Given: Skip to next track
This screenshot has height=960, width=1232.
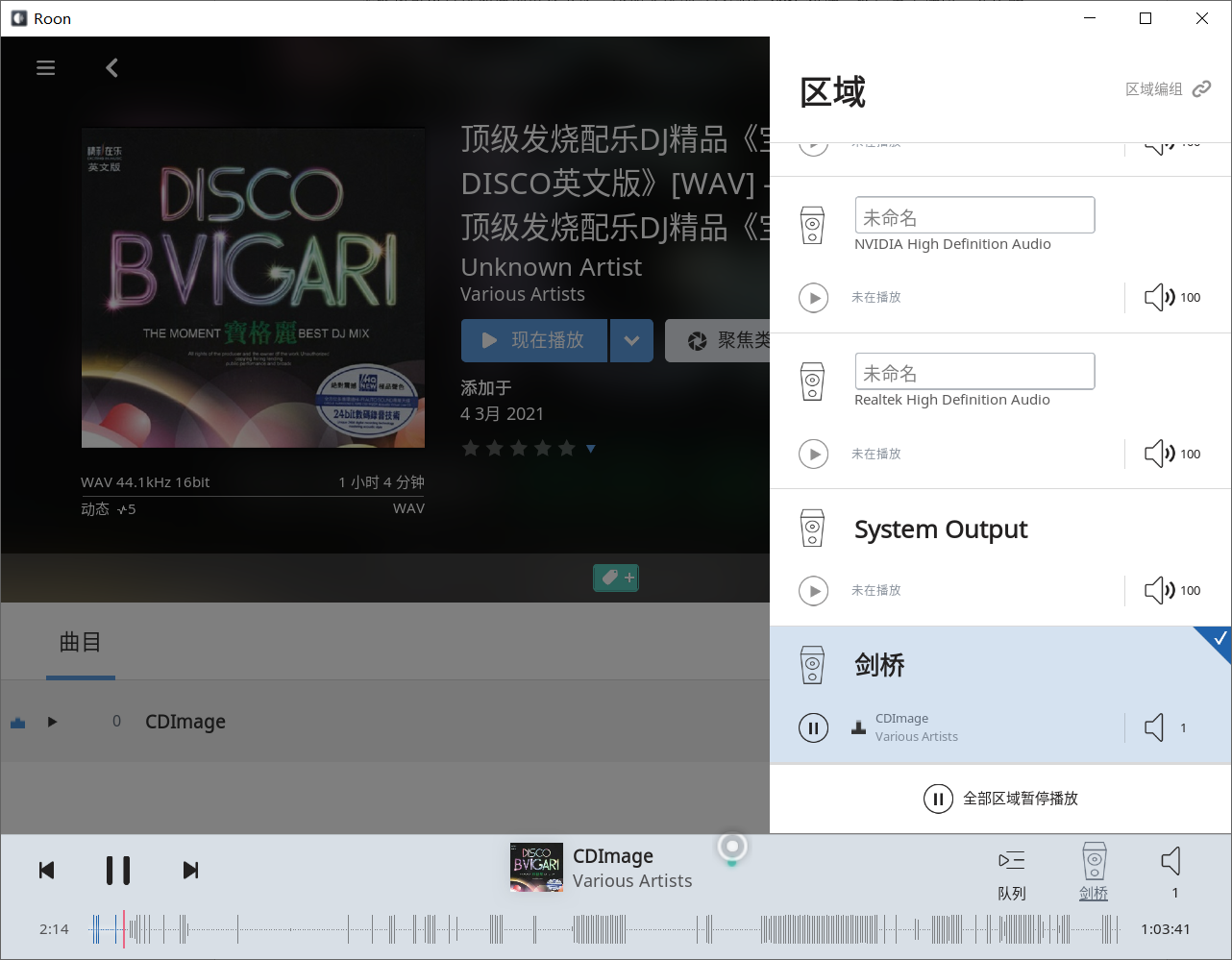Looking at the screenshot, I should point(190,871).
